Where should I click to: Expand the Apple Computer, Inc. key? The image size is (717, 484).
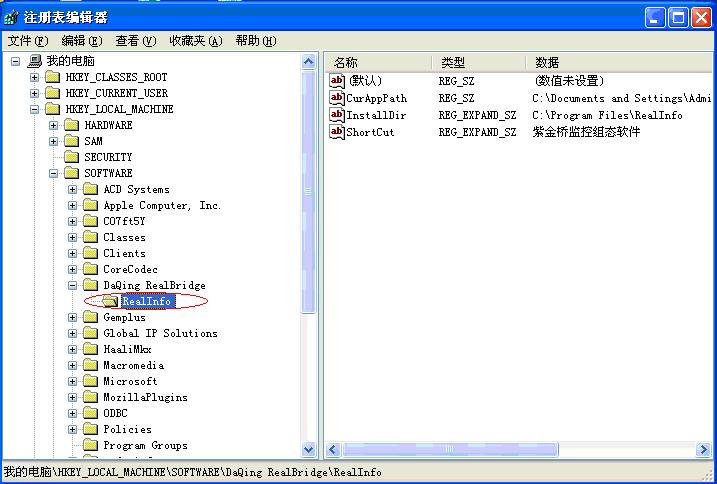click(x=72, y=205)
